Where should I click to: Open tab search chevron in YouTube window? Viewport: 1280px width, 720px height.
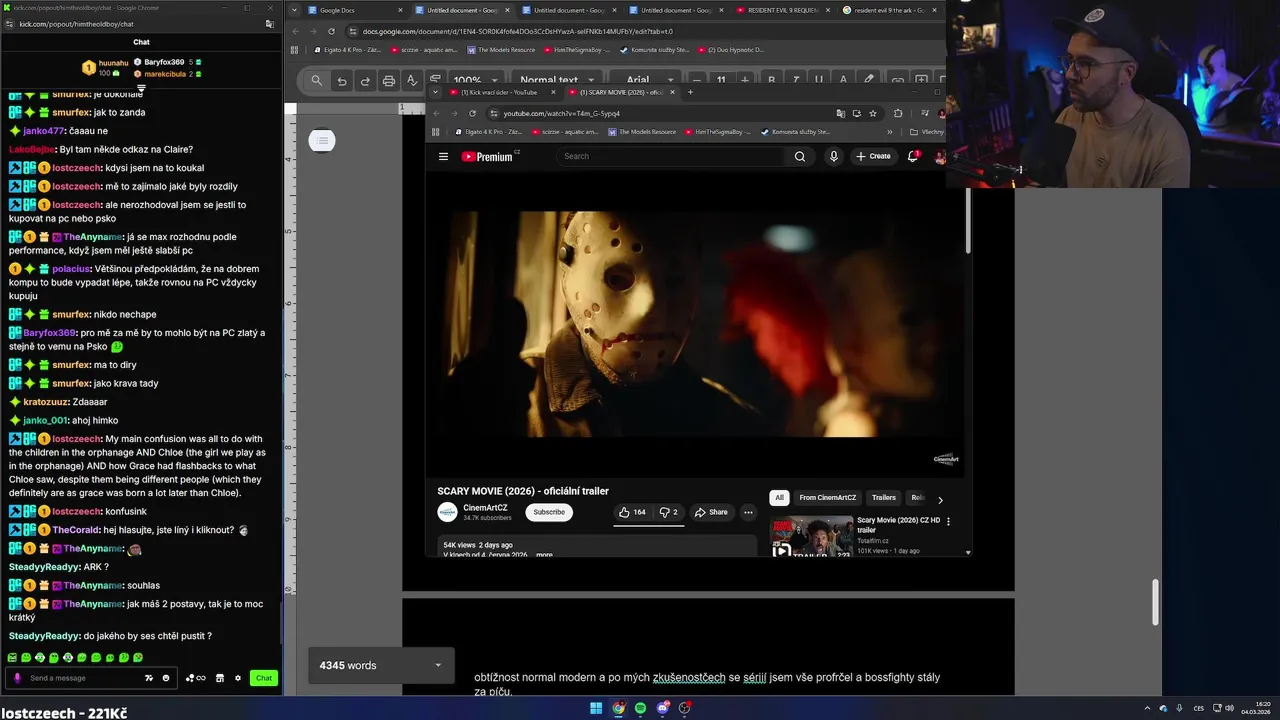pos(435,92)
